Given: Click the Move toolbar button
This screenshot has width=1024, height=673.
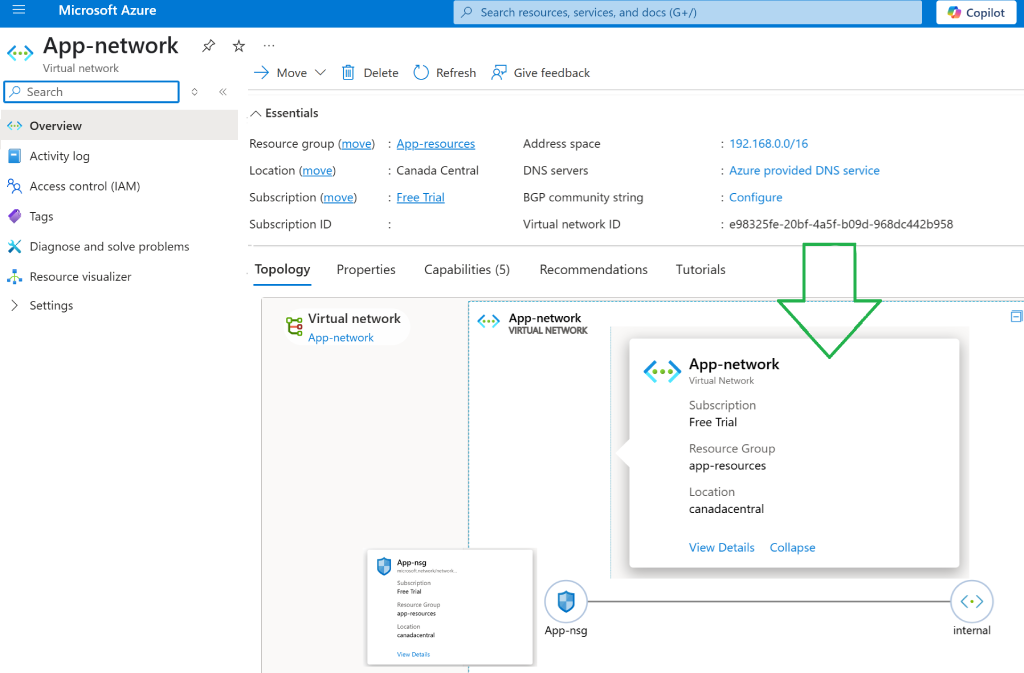Looking at the screenshot, I should tap(280, 72).
